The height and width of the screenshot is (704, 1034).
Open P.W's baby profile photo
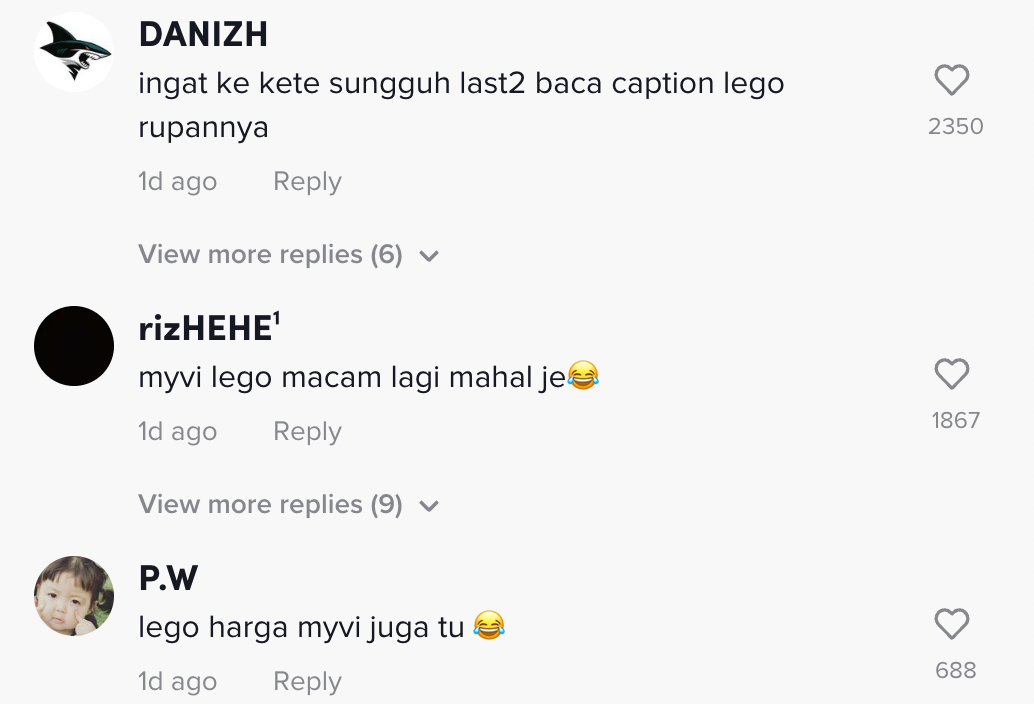[x=74, y=596]
